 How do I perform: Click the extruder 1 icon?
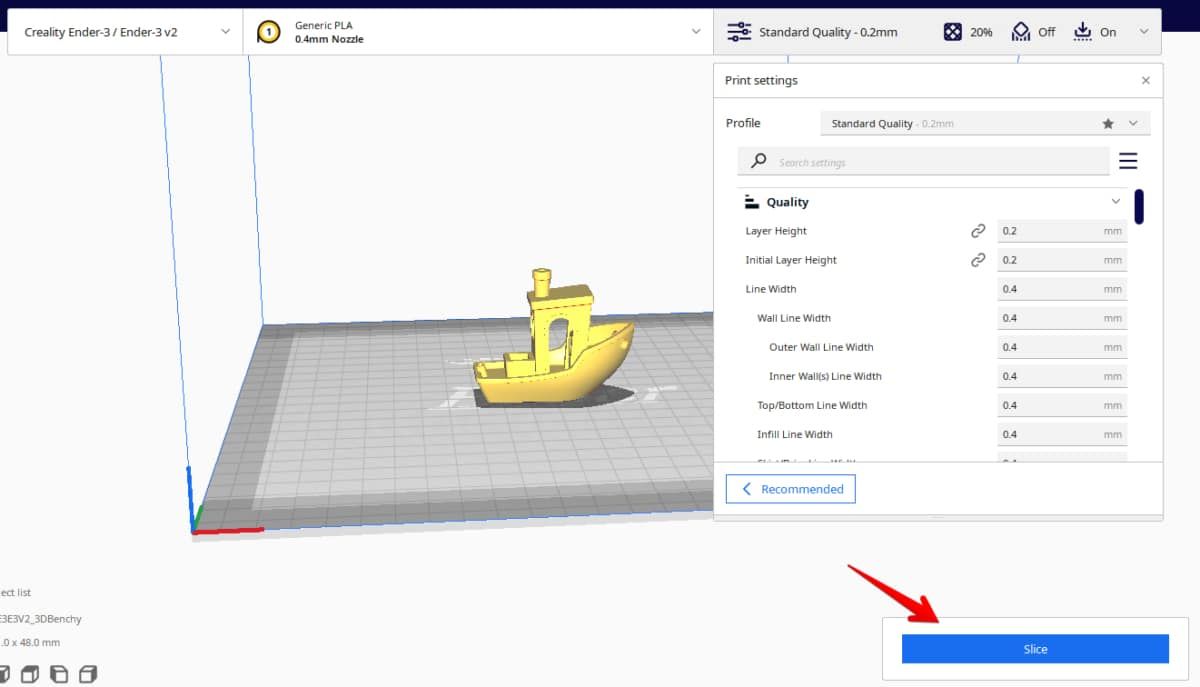pos(267,31)
